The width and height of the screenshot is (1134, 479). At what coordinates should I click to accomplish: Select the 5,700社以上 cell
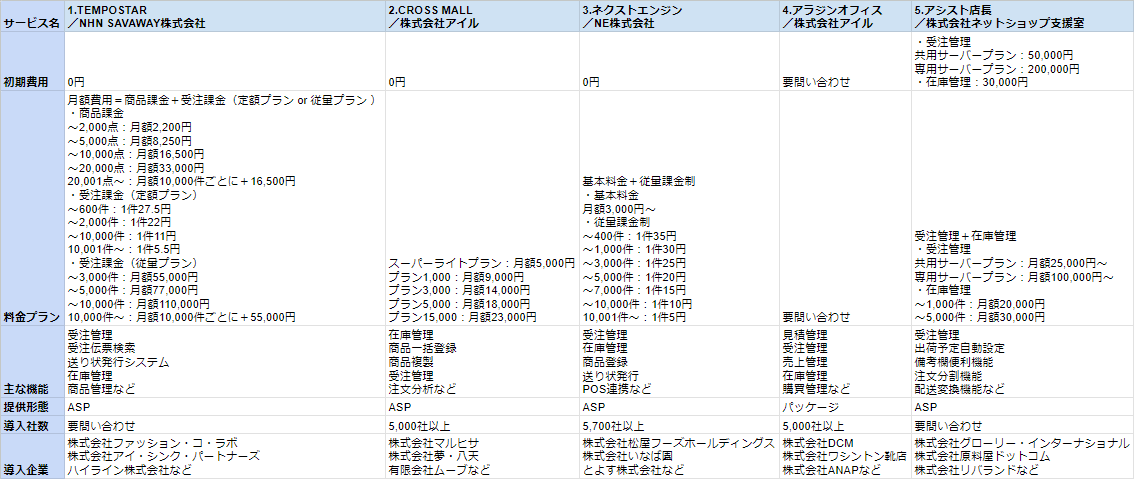(x=680, y=425)
